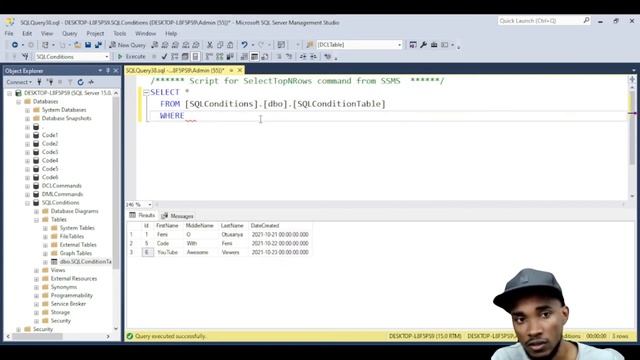Viewport: 640px width, 360px height.
Task: Click the Parse checkmark icon
Action: click(164, 57)
